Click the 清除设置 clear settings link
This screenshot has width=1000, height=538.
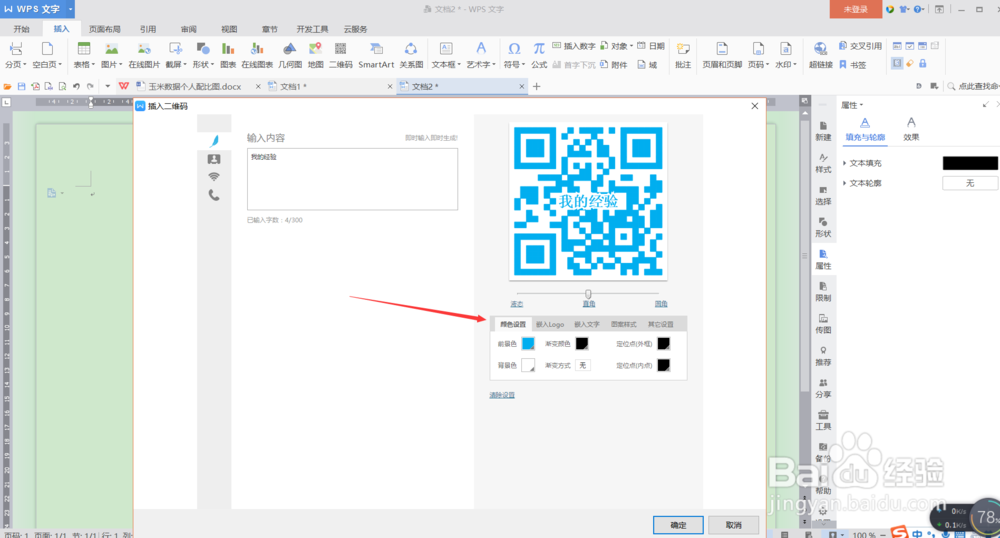point(502,395)
